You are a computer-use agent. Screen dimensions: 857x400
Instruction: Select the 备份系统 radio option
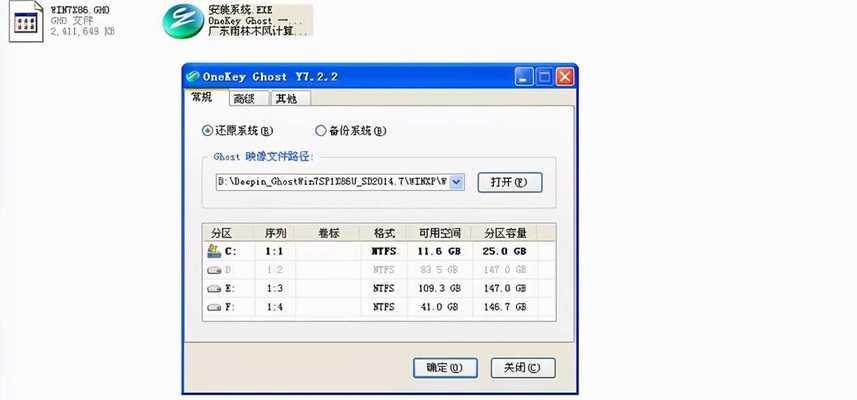pos(351,131)
